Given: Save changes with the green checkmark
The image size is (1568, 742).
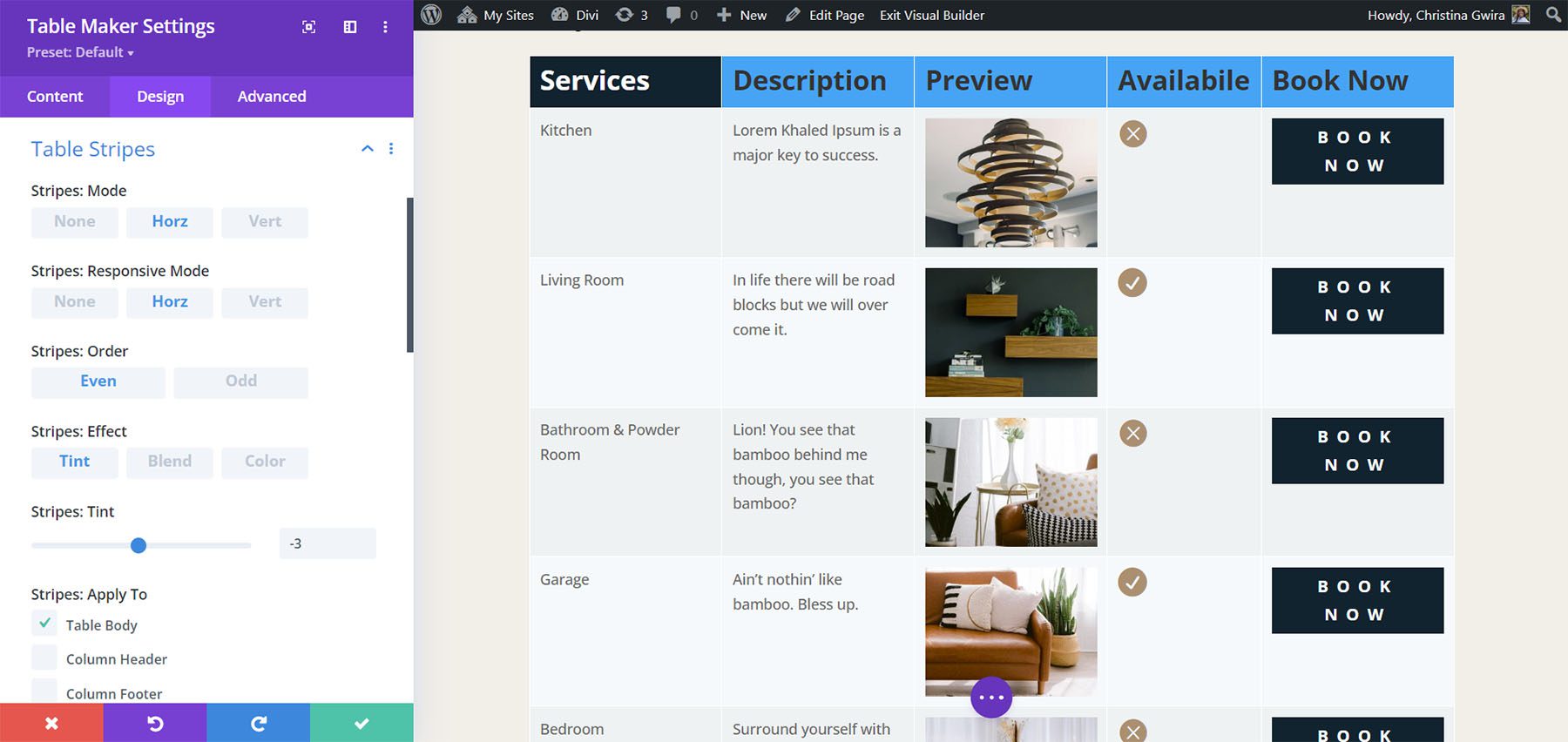Looking at the screenshot, I should (x=362, y=723).
